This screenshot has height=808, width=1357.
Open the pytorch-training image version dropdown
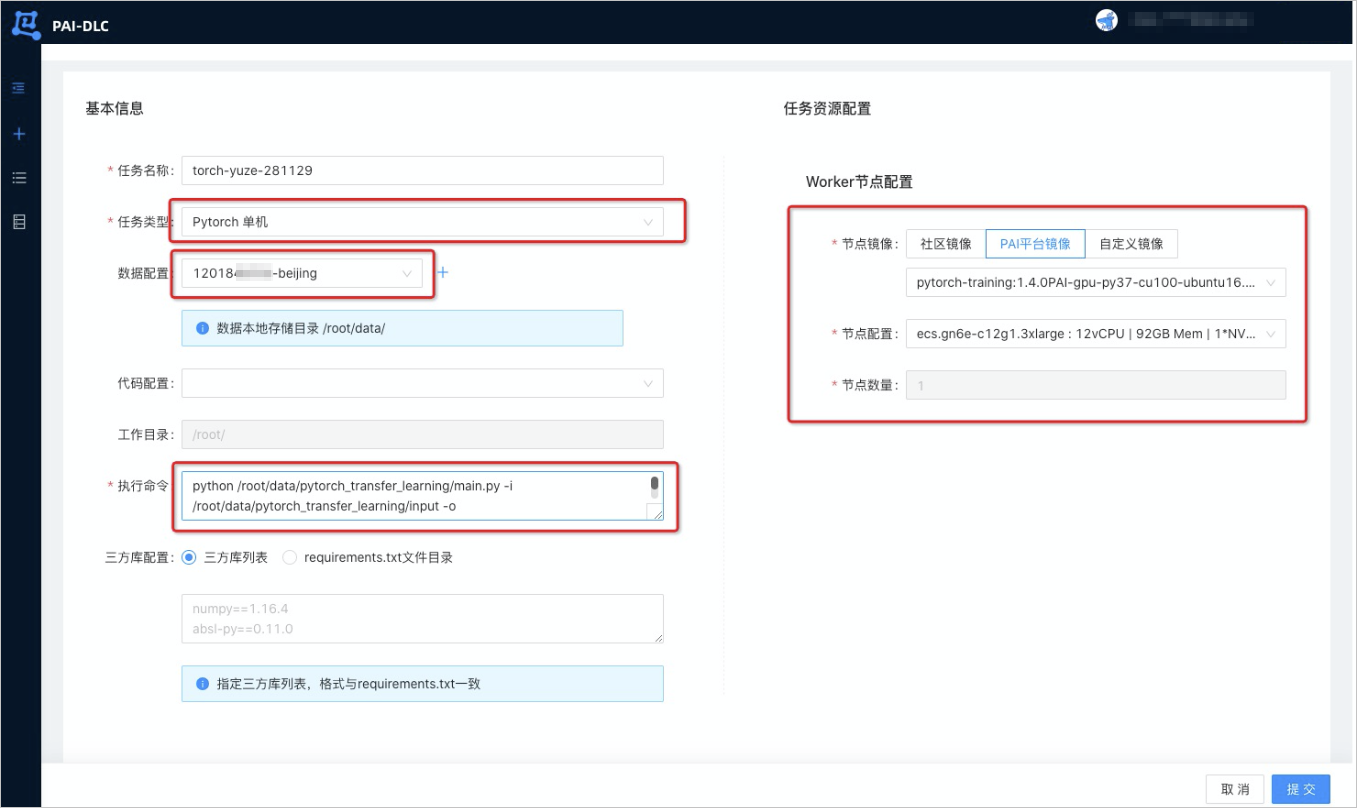click(1096, 283)
